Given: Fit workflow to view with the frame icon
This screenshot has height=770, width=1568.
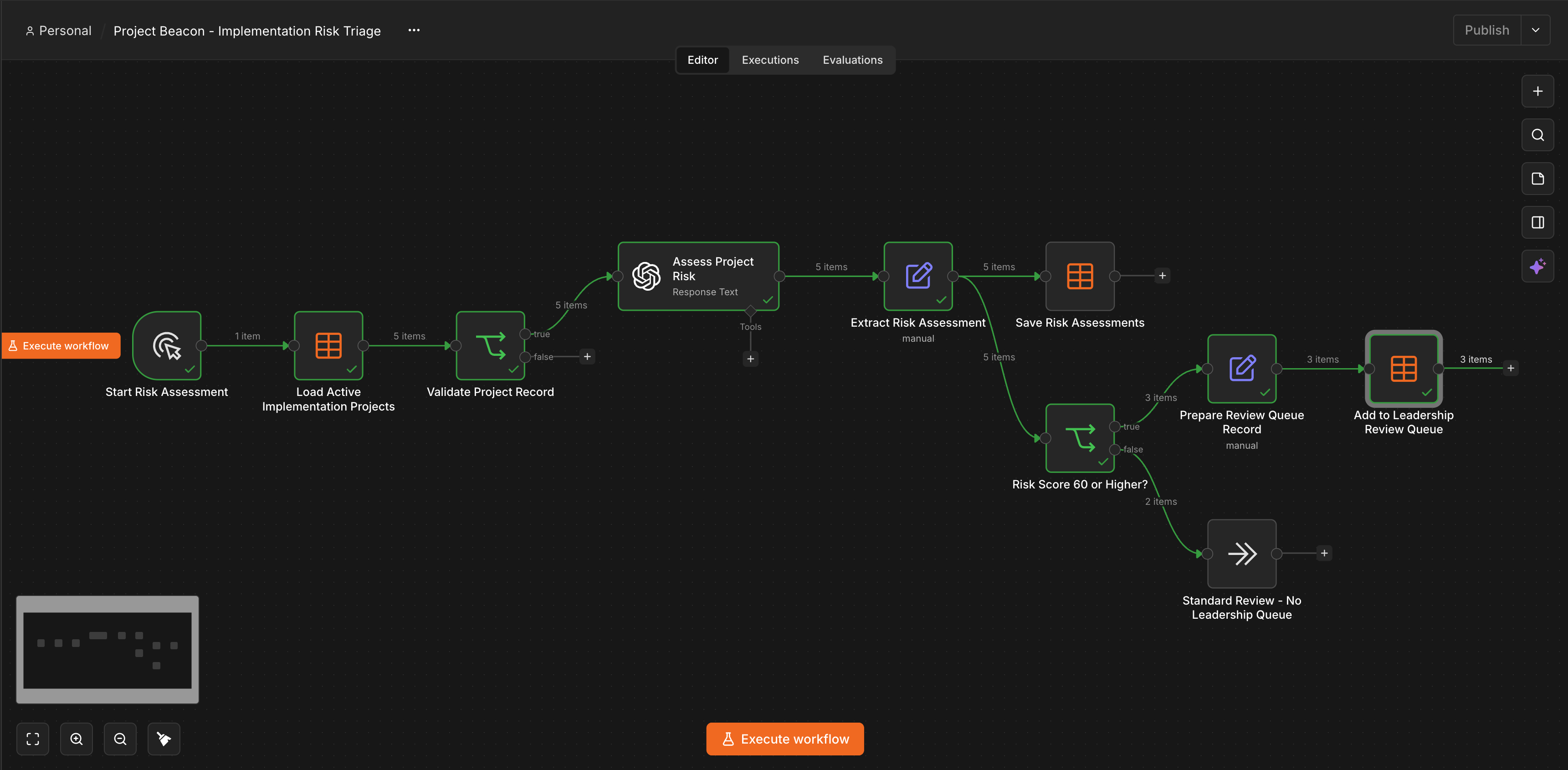Looking at the screenshot, I should [x=33, y=739].
